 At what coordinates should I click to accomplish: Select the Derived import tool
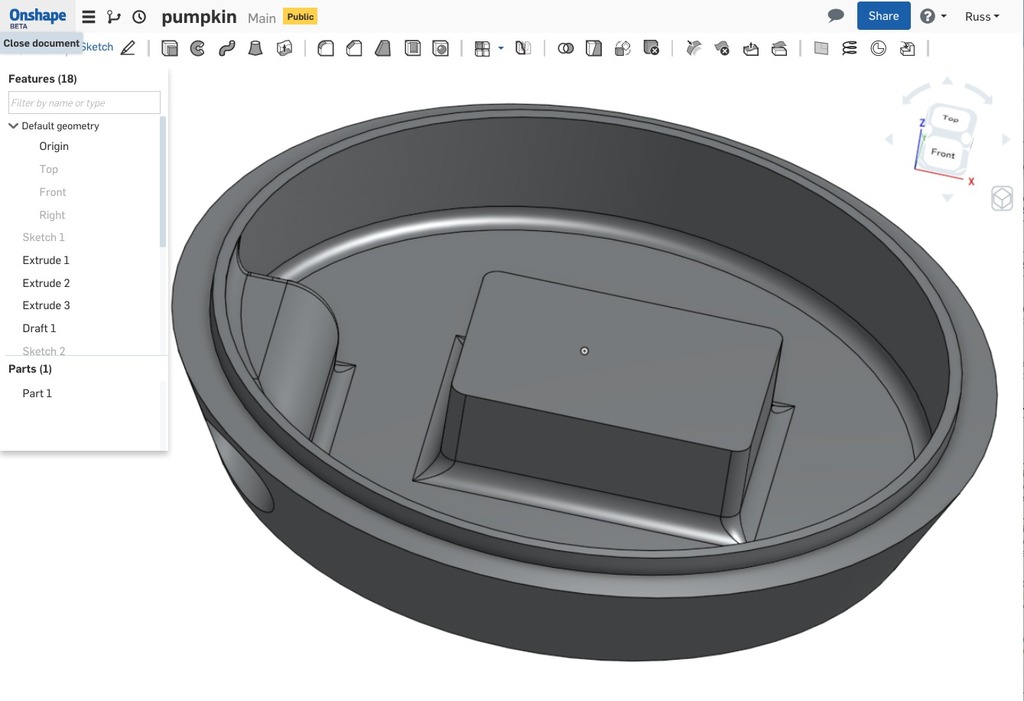click(x=907, y=48)
